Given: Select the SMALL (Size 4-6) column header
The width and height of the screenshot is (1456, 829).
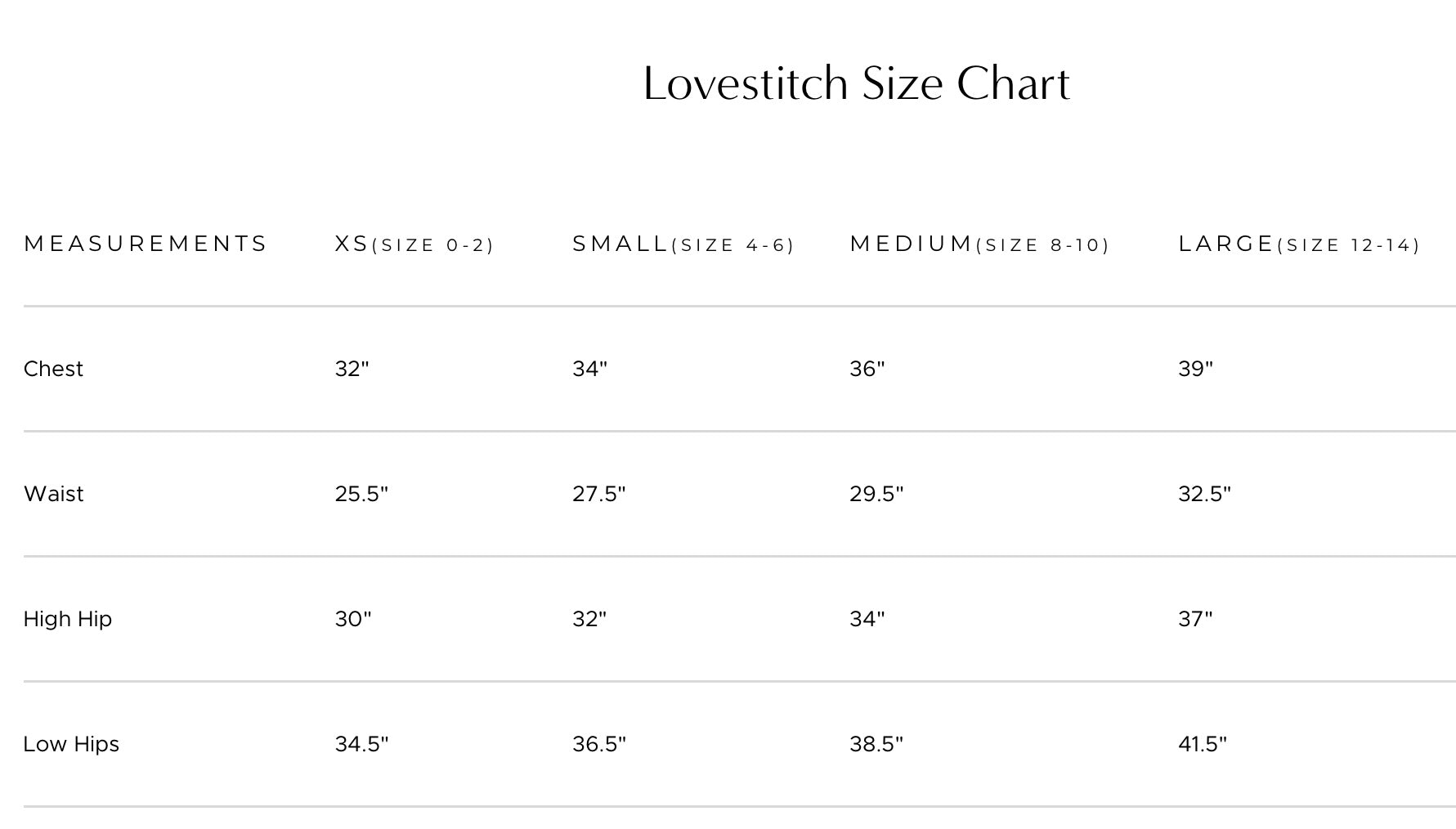Looking at the screenshot, I should pyautogui.click(x=683, y=244).
